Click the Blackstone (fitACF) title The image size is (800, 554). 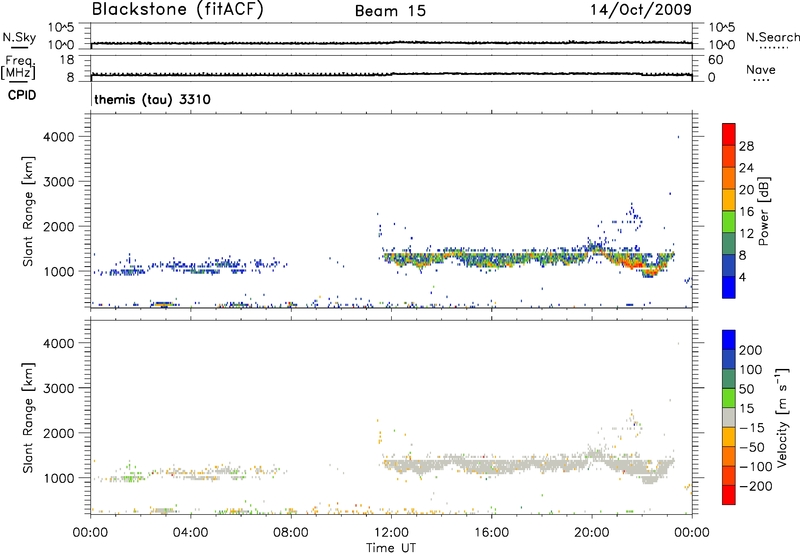(177, 9)
